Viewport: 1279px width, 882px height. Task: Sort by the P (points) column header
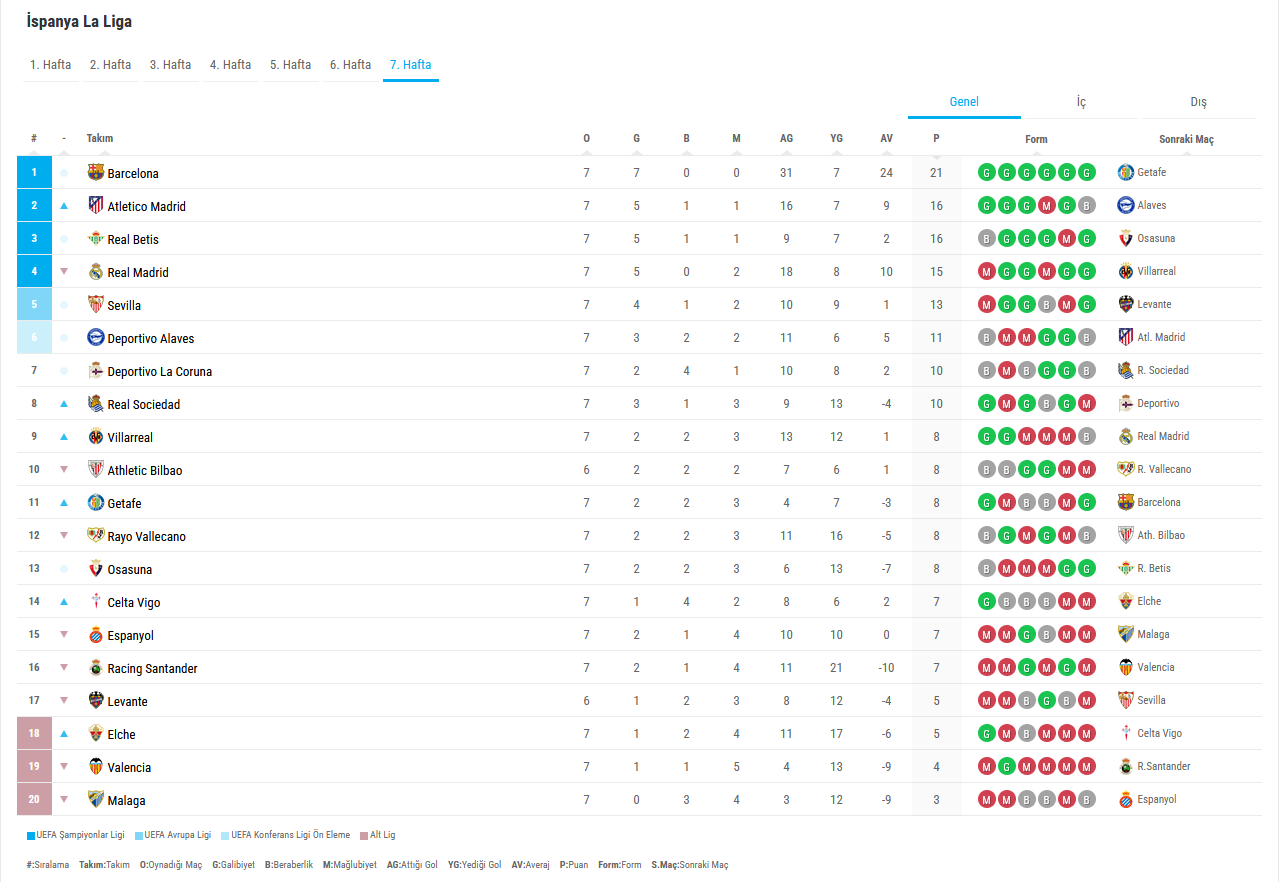pos(937,139)
